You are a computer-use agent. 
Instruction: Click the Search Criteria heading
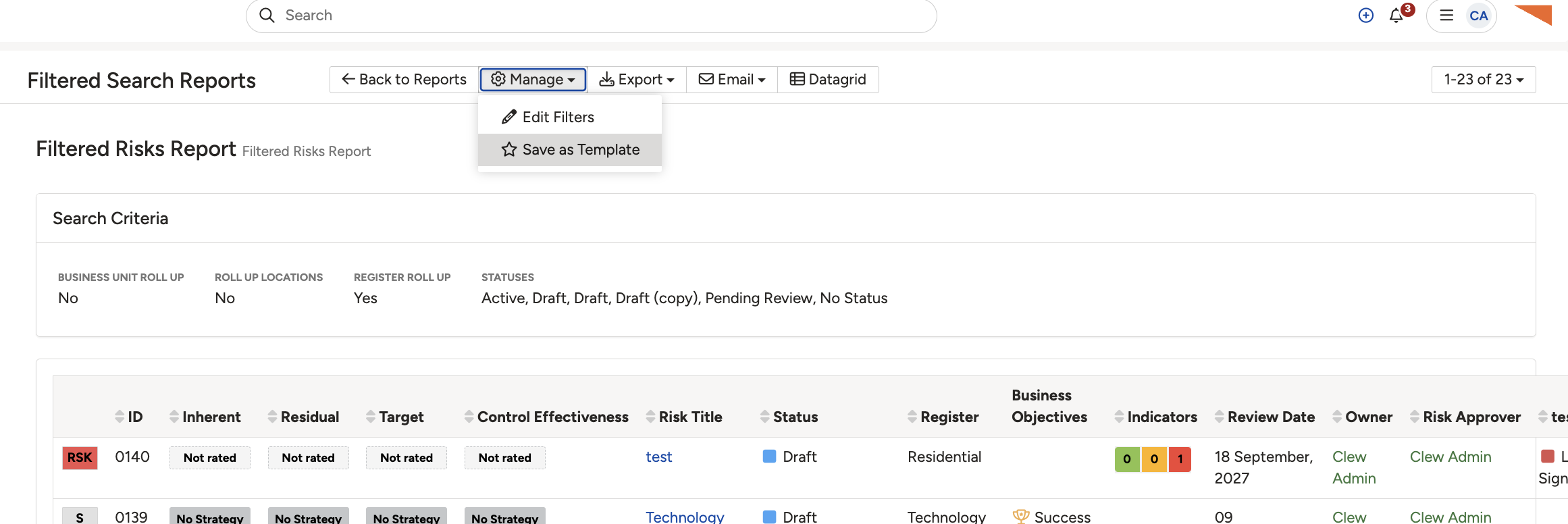pyautogui.click(x=111, y=218)
